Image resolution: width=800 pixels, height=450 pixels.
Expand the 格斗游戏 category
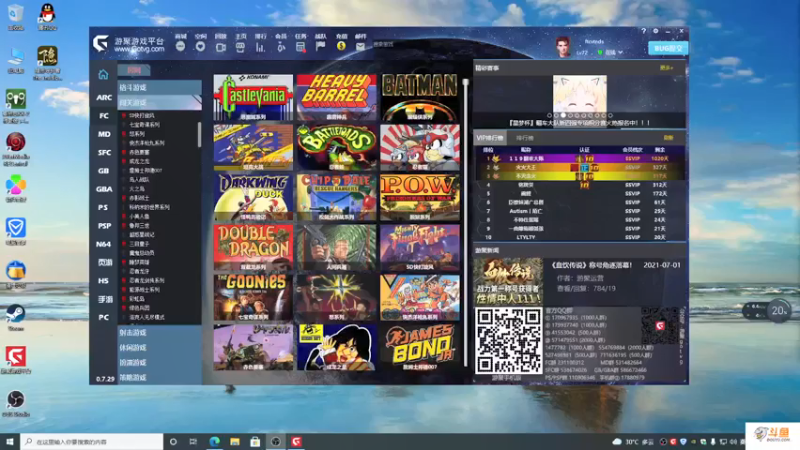160,88
